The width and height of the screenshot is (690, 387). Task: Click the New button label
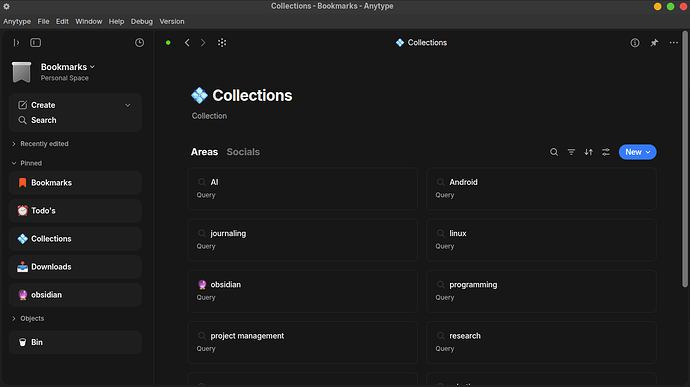pyautogui.click(x=633, y=152)
